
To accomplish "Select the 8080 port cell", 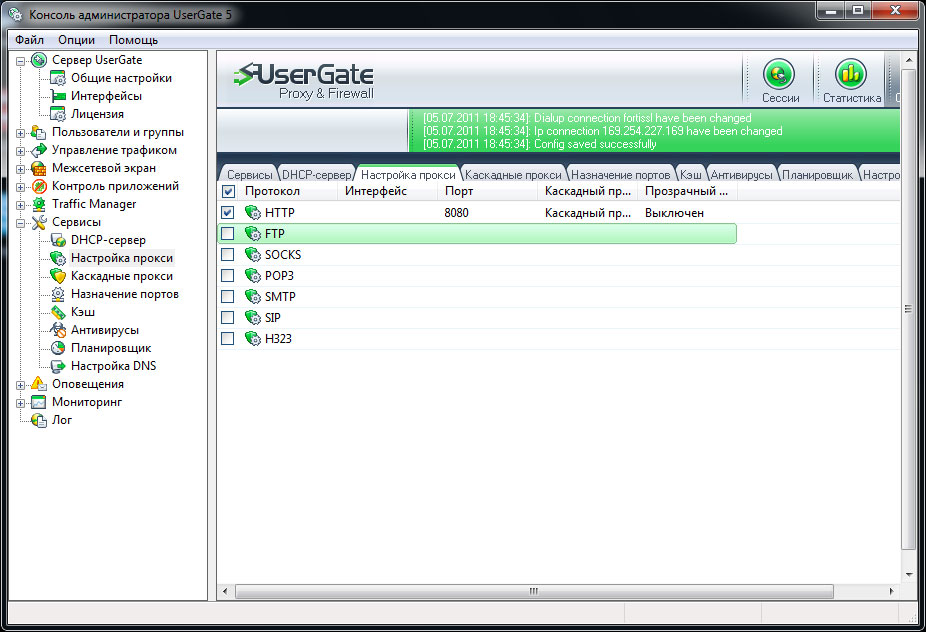I will pos(457,213).
